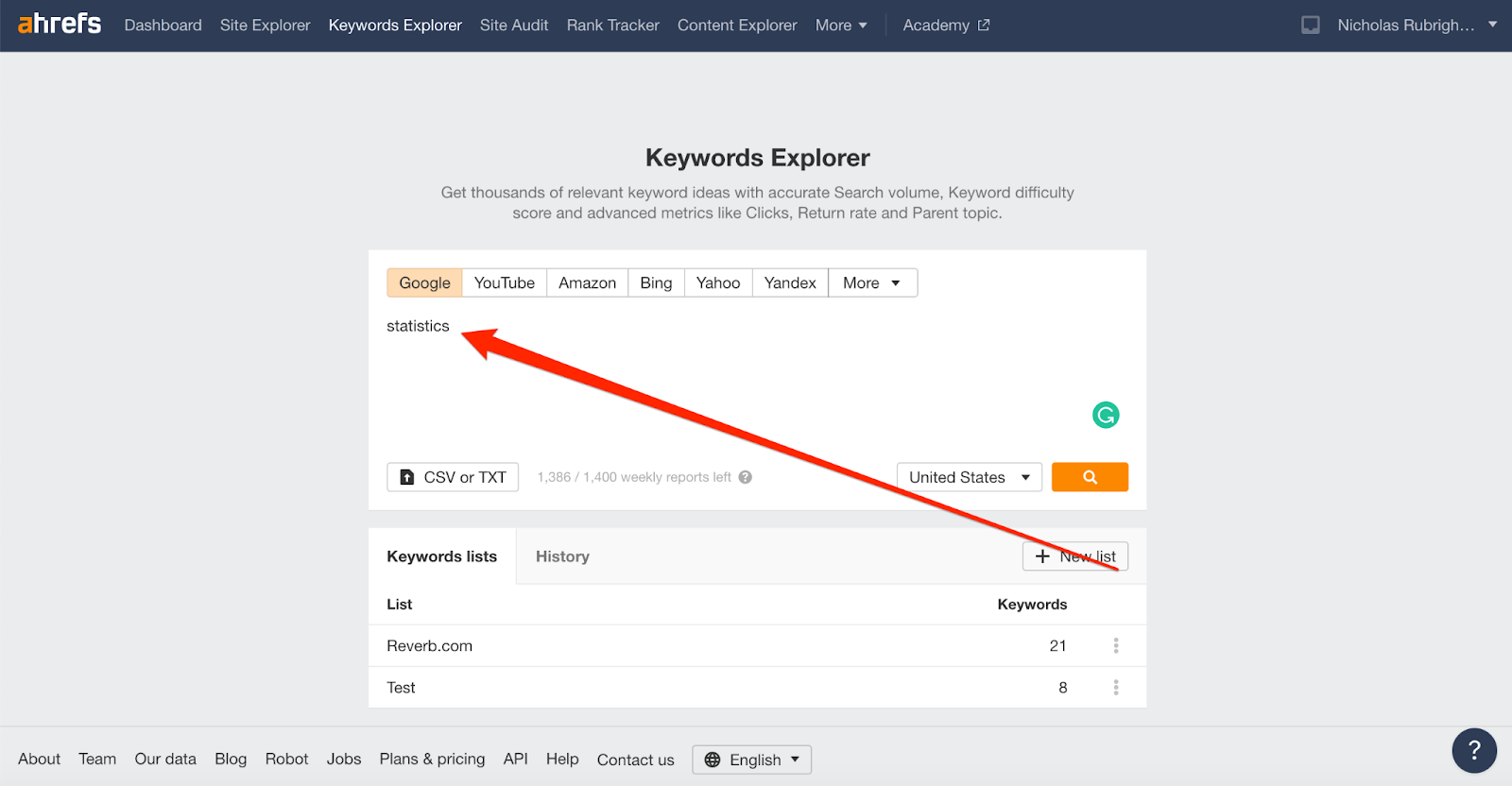Select the Yandex search engine tab
The image size is (1512, 786).
pos(790,282)
